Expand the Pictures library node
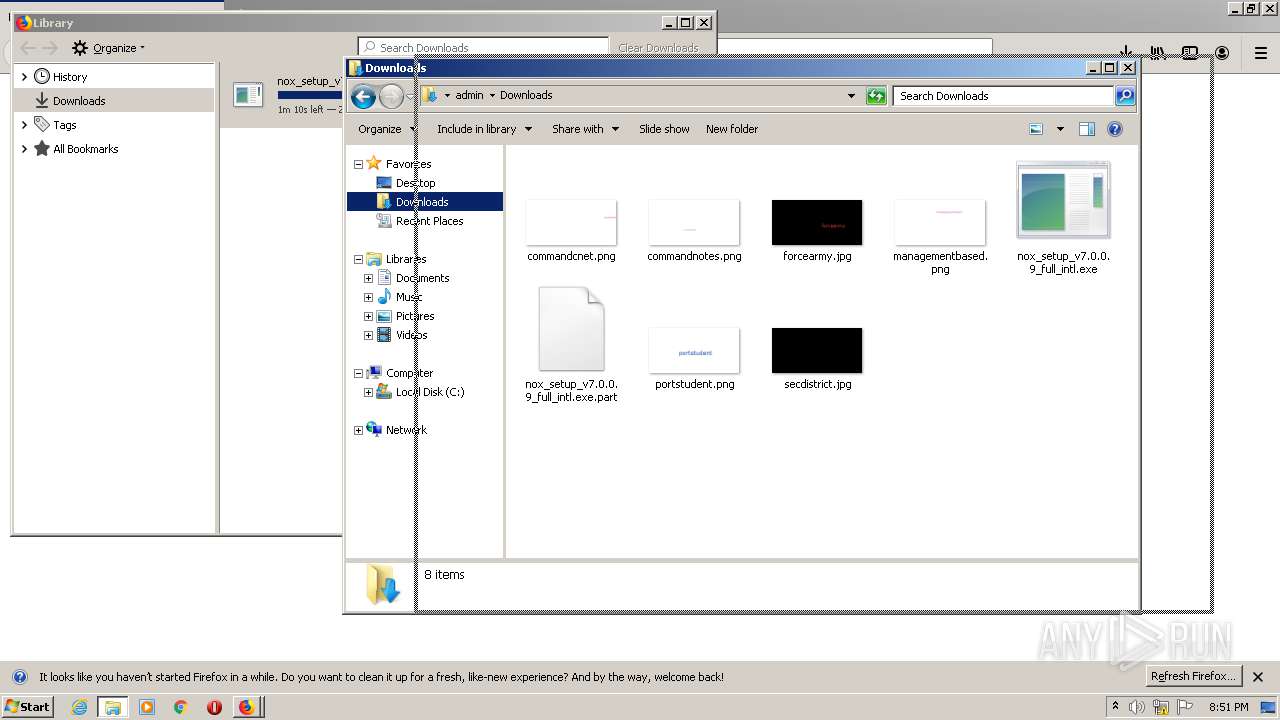1280x720 pixels. click(368, 316)
